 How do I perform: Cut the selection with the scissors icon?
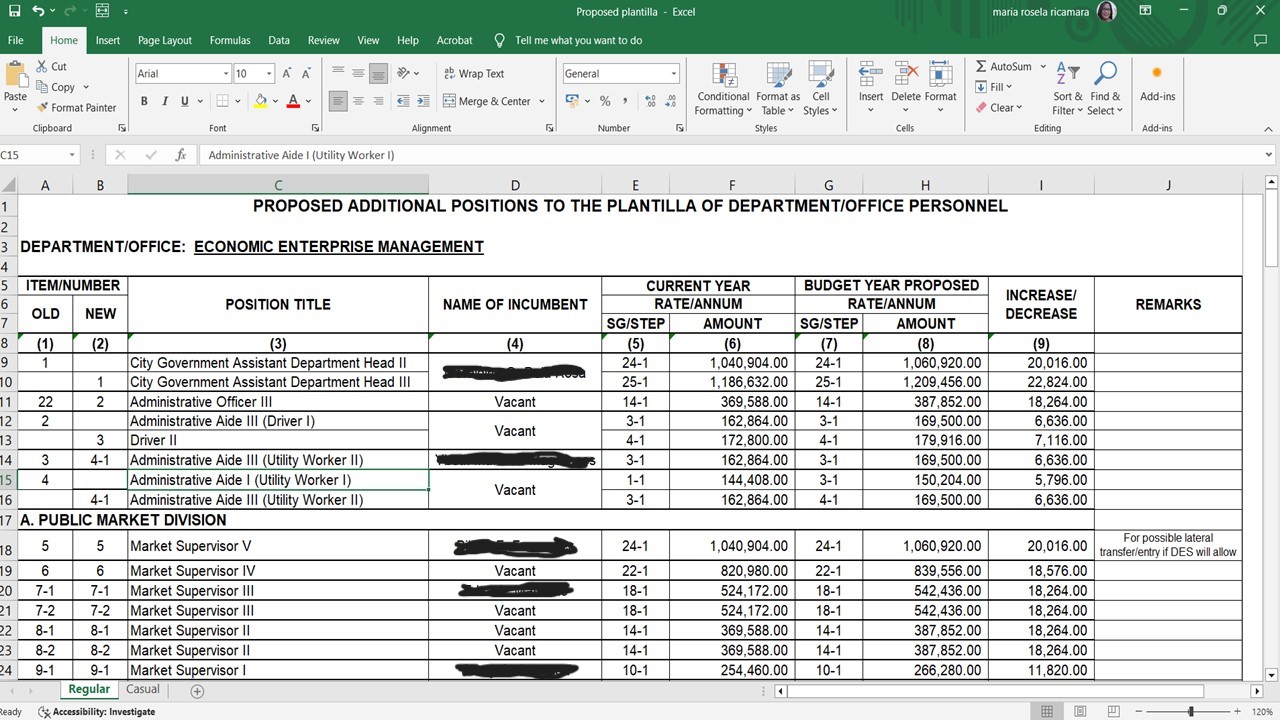click(x=52, y=66)
